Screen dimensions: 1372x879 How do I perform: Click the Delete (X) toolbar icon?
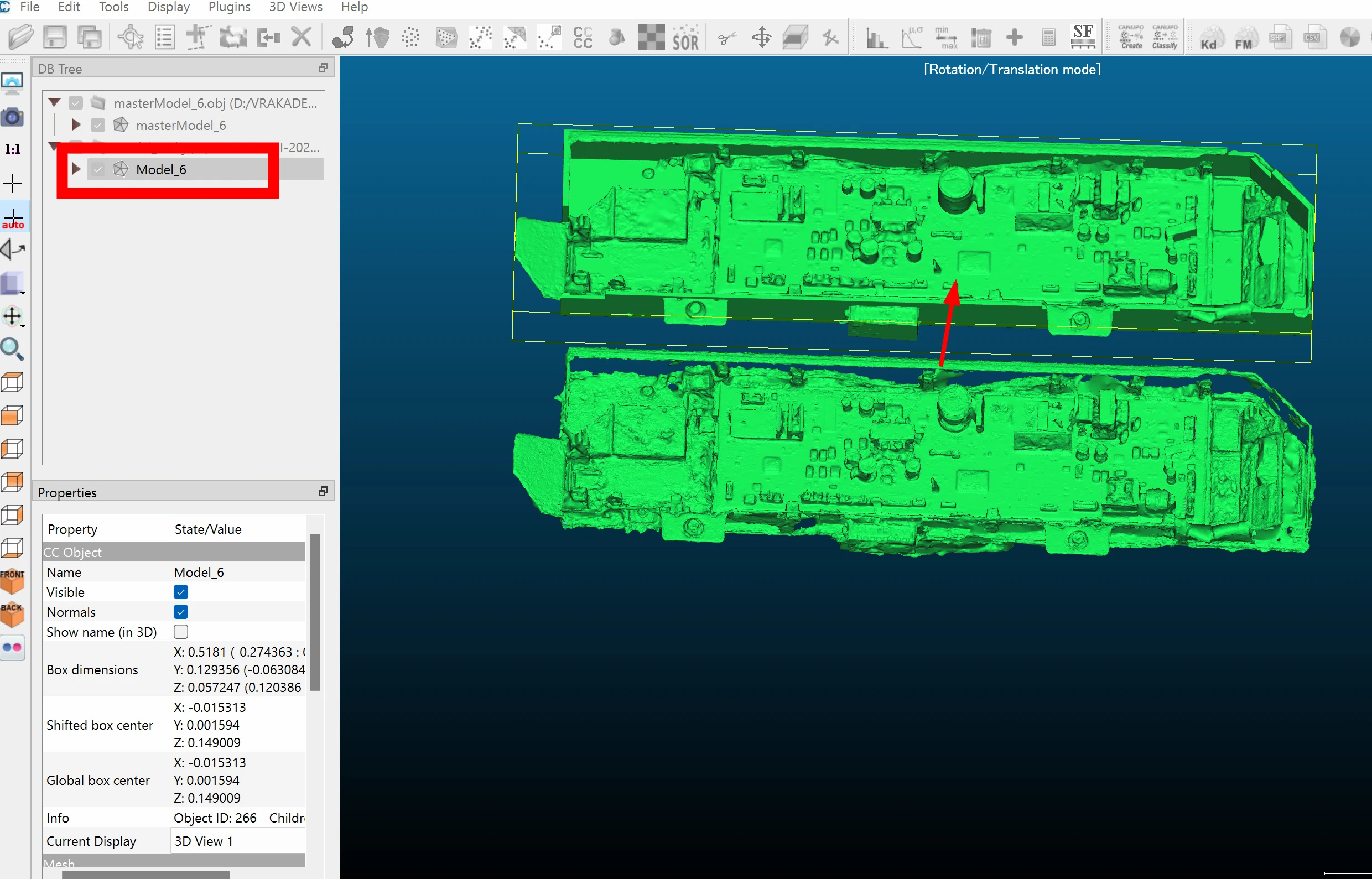coord(302,38)
